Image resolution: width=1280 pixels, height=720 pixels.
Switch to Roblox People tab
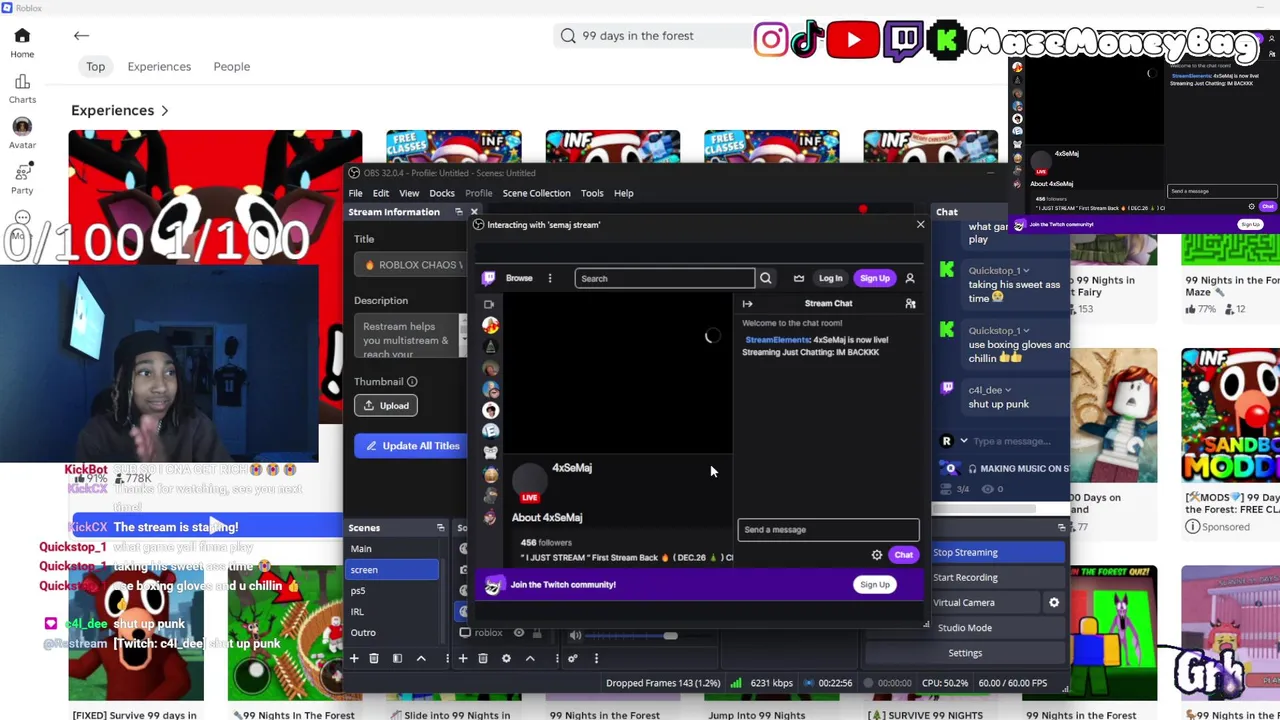click(x=231, y=67)
